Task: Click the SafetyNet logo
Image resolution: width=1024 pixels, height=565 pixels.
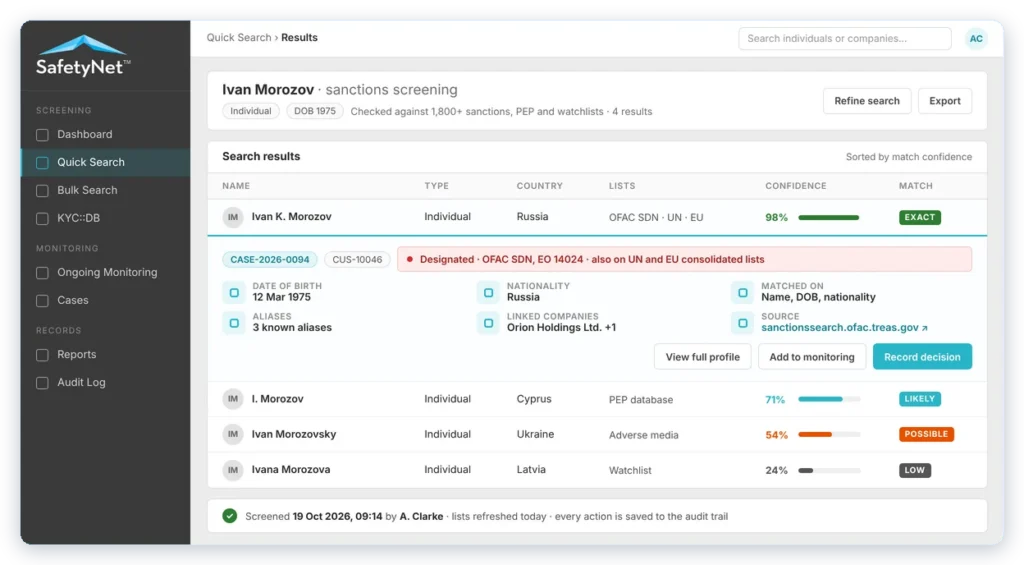Action: point(83,56)
